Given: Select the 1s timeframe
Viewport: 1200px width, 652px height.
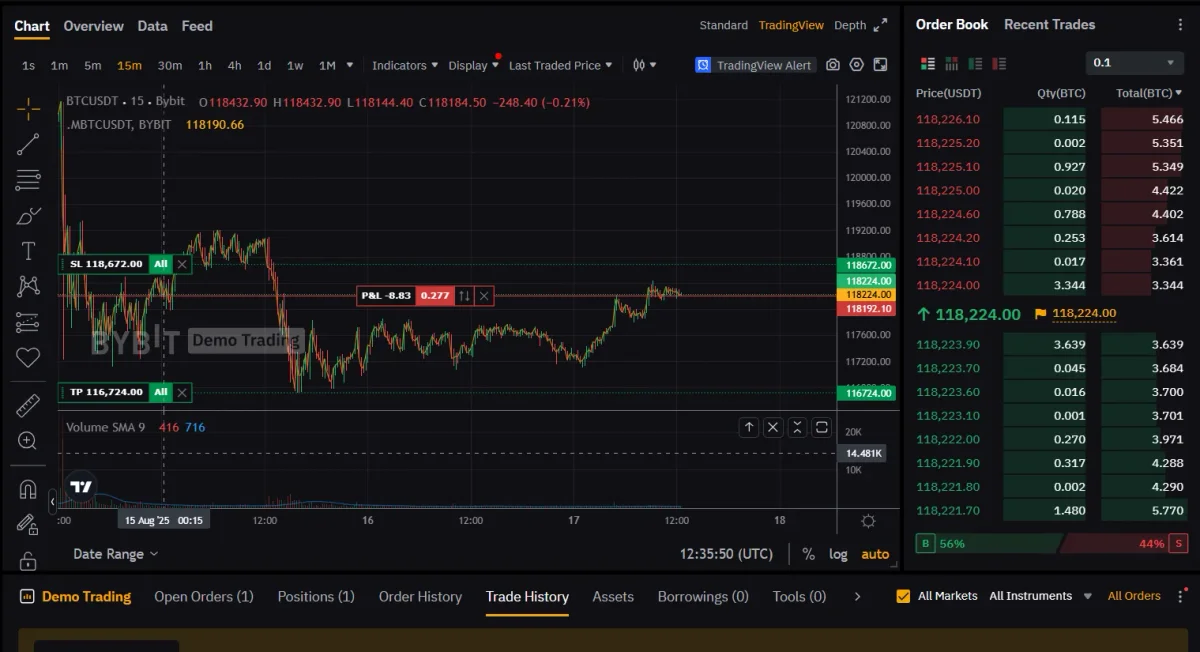Looking at the screenshot, I should tap(28, 65).
